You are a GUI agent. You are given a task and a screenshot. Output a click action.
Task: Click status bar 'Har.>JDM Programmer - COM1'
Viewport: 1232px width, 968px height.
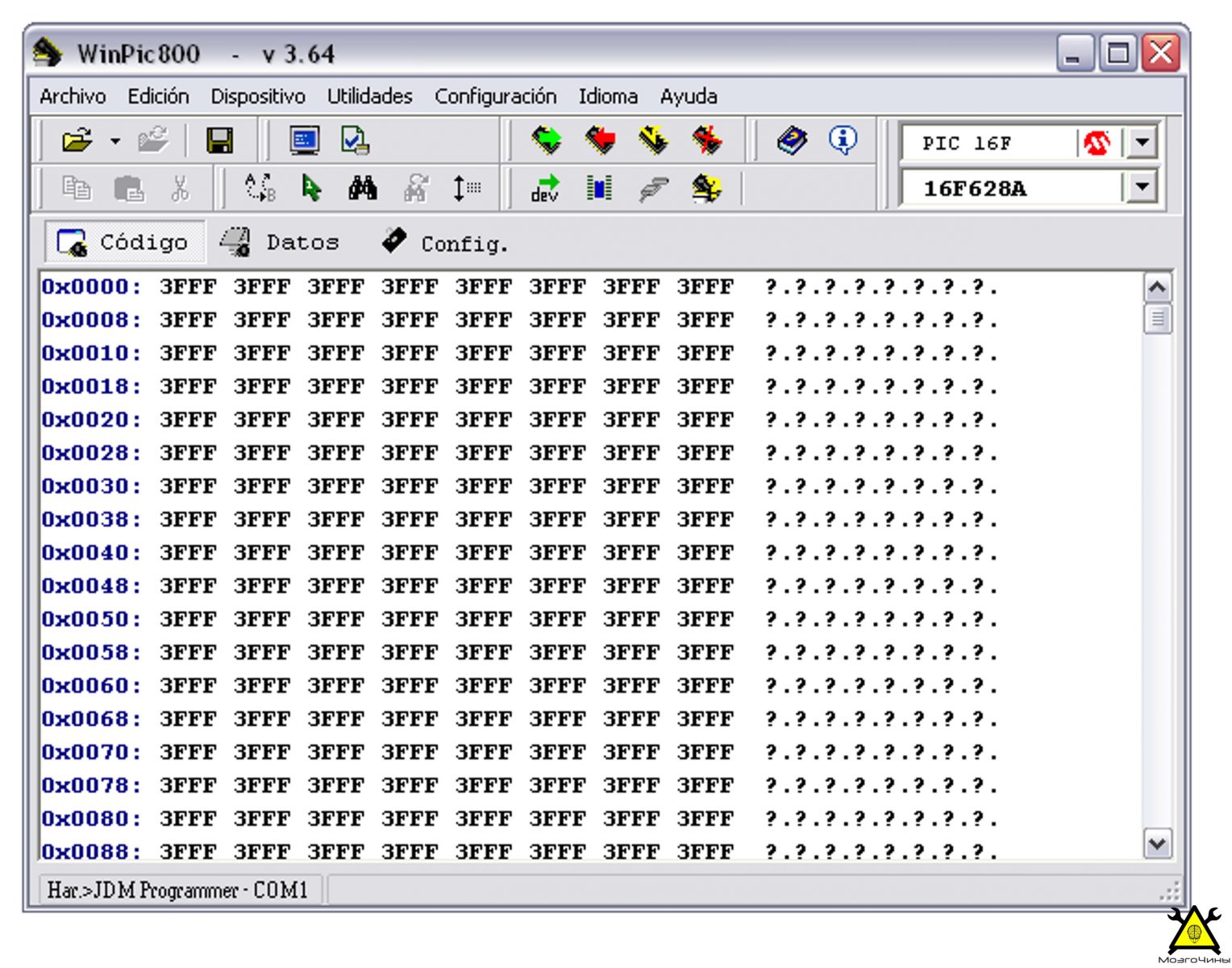pyautogui.click(x=177, y=890)
